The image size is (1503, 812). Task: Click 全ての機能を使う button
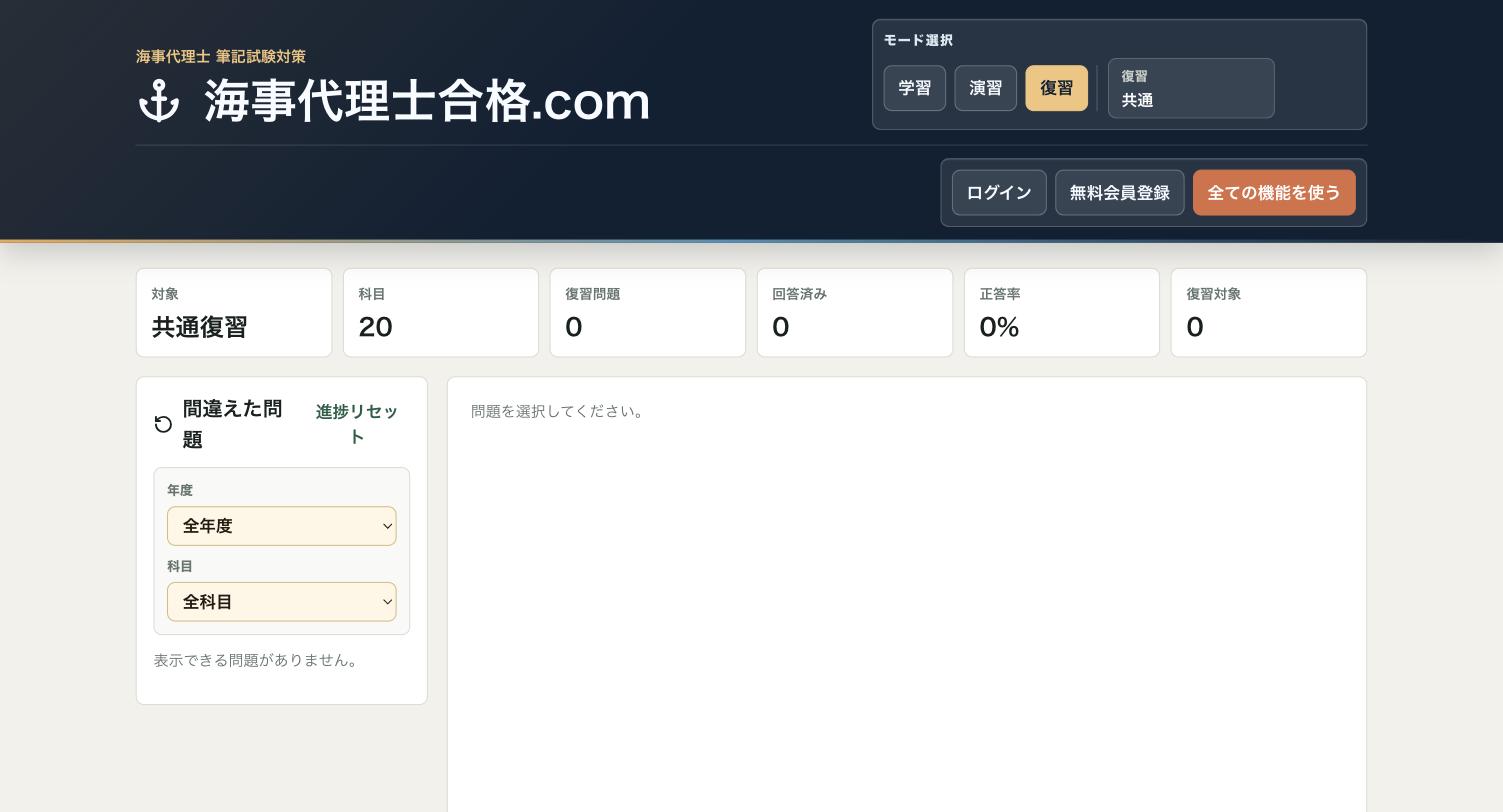click(x=1274, y=193)
